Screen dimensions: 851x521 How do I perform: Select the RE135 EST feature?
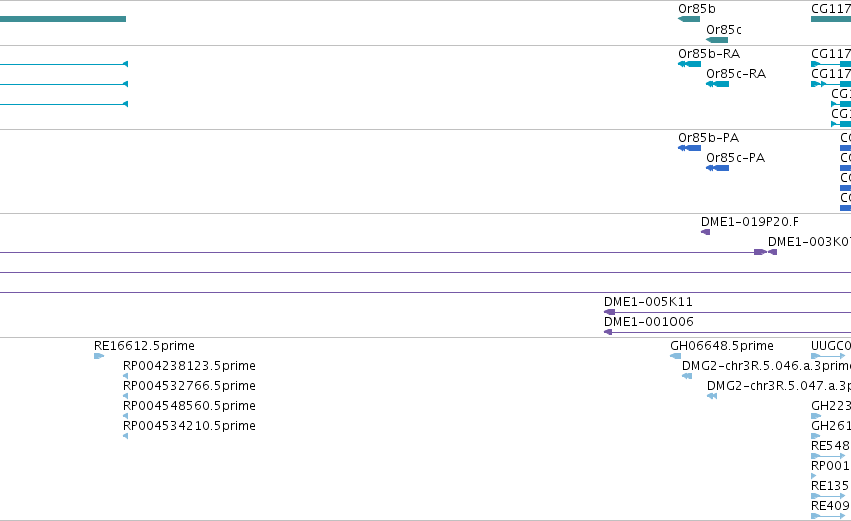click(x=828, y=496)
